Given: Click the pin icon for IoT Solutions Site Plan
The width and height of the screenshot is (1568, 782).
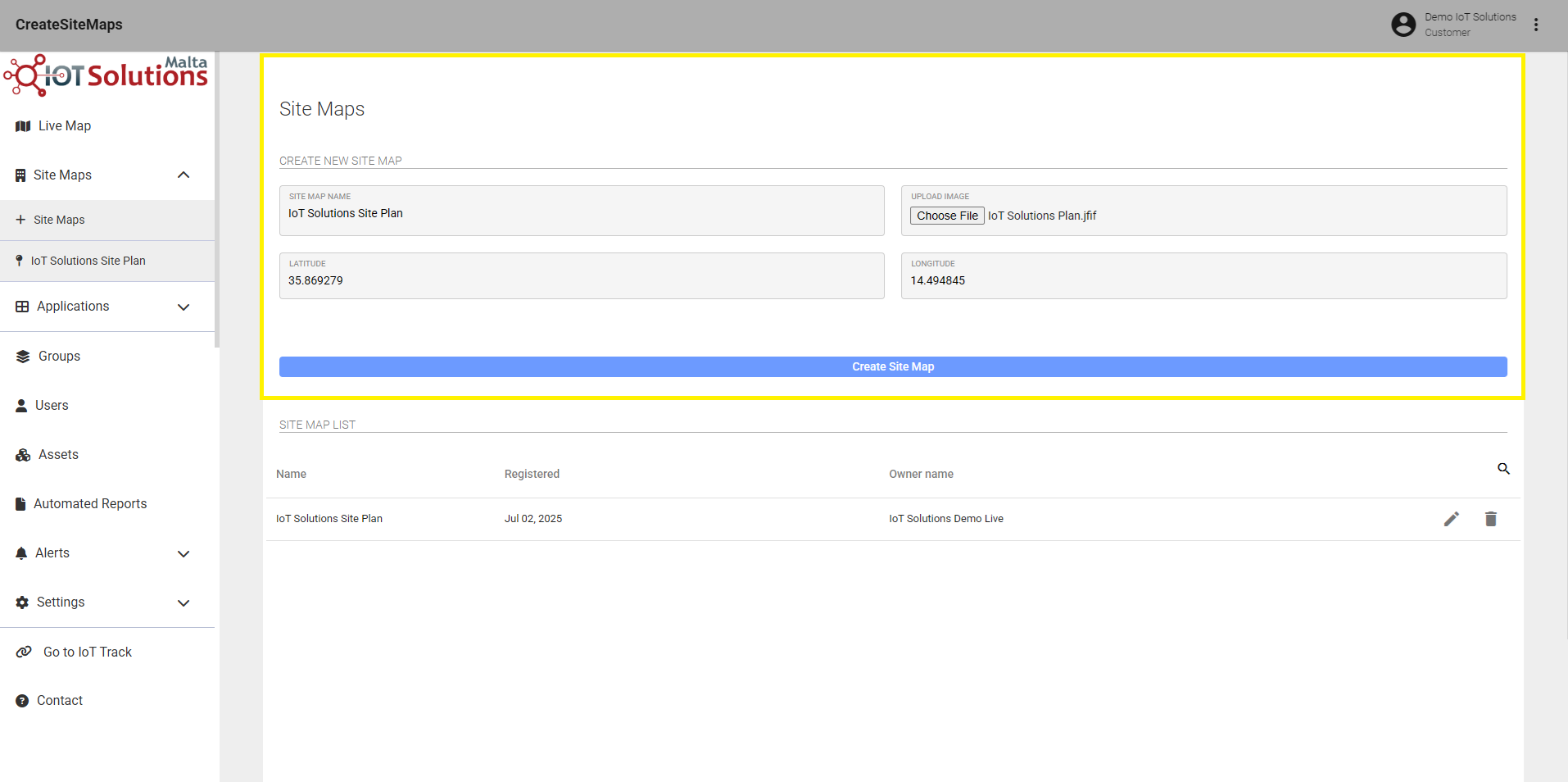Looking at the screenshot, I should 19,261.
